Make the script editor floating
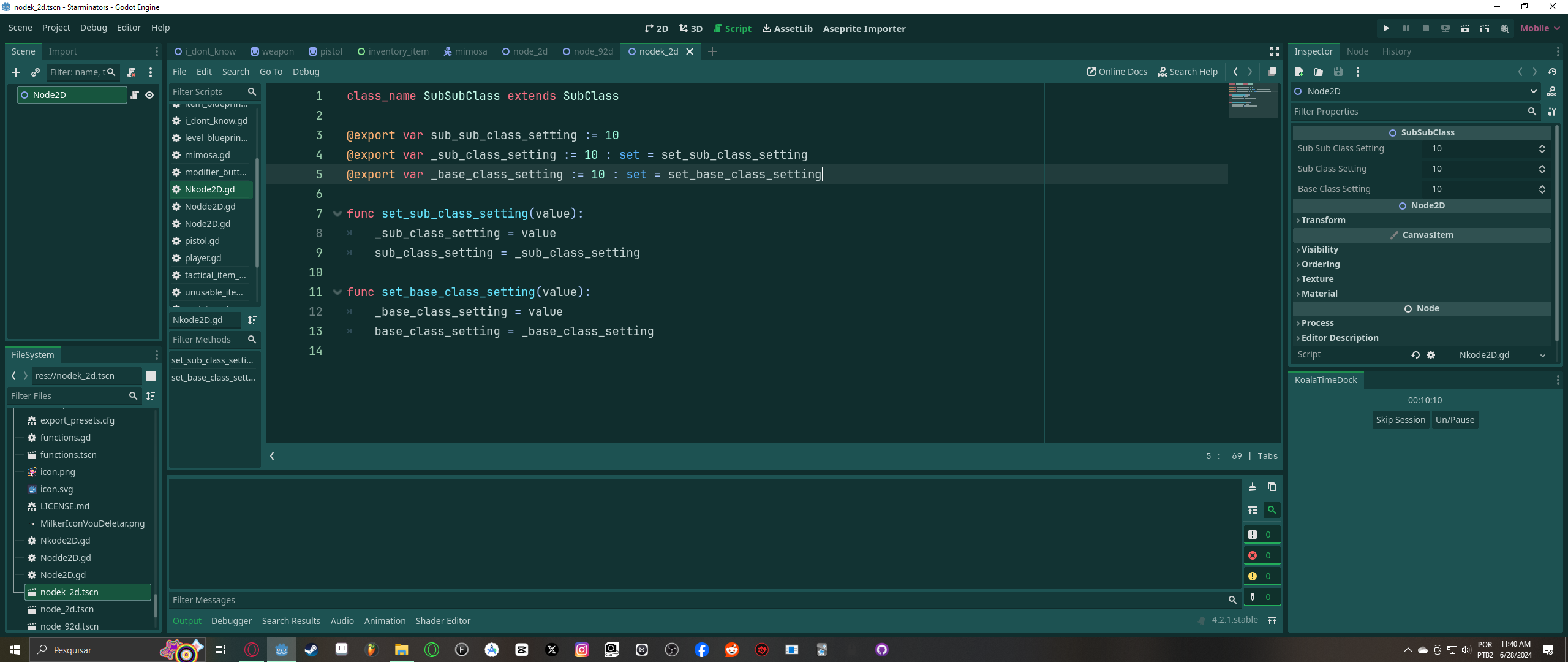The height and width of the screenshot is (662, 1568). tap(1272, 72)
